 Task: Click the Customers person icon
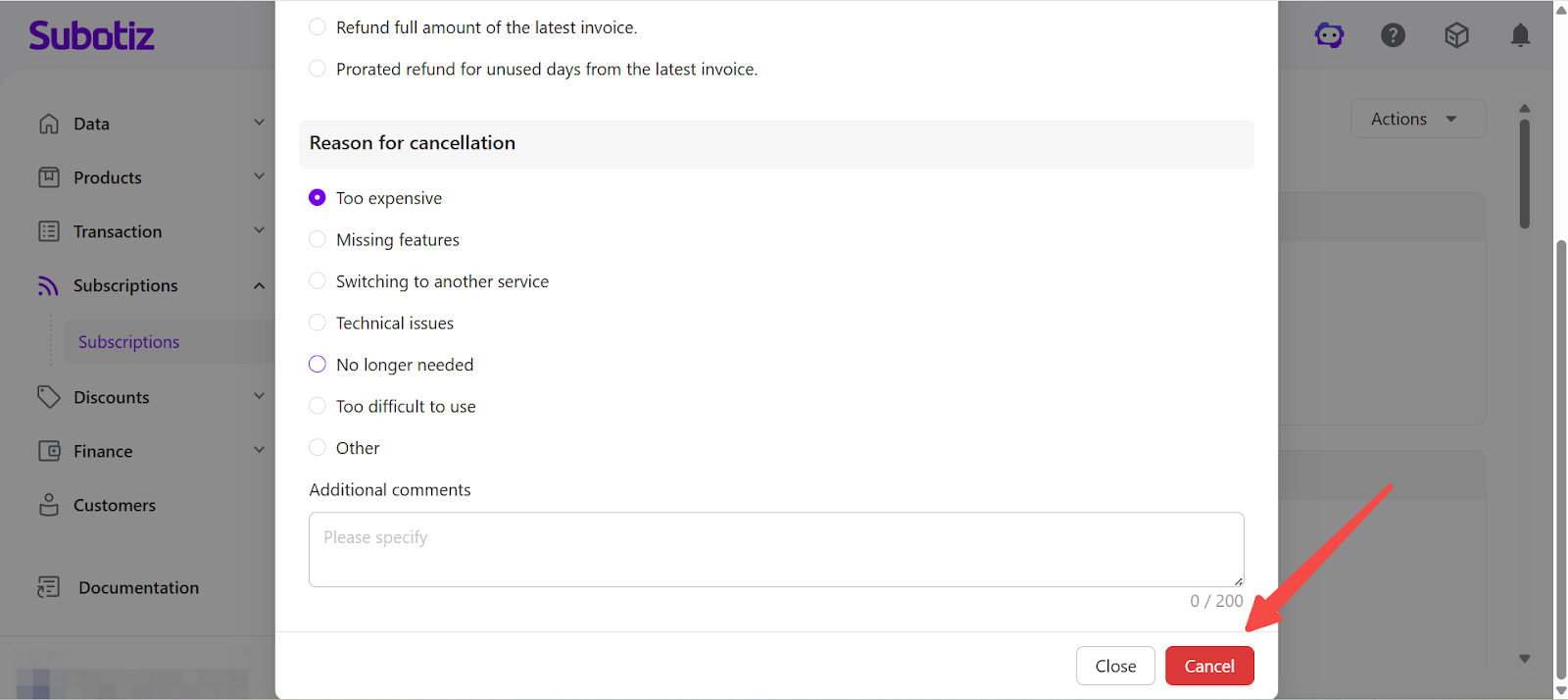click(x=49, y=505)
